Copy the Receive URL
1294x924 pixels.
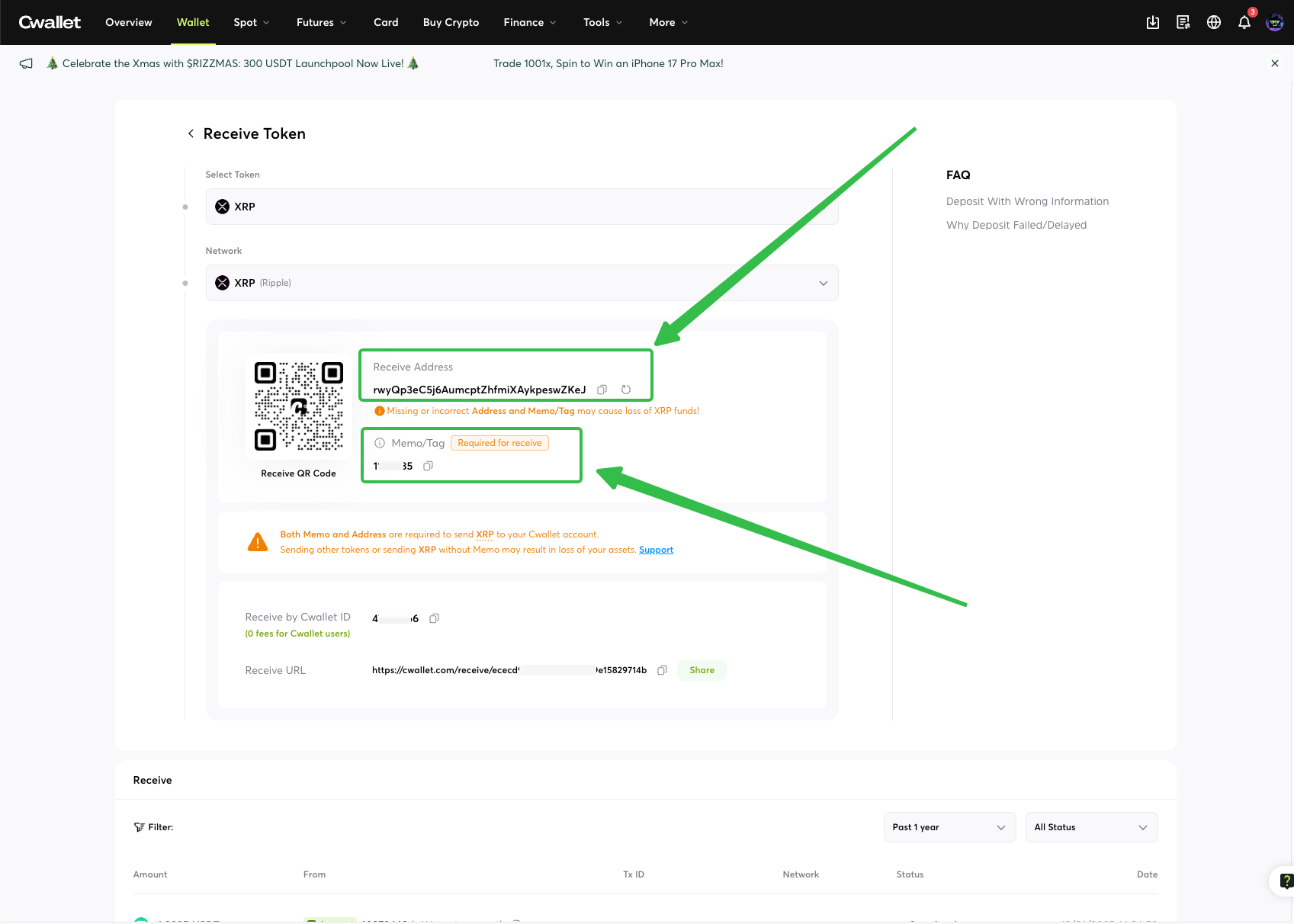(662, 670)
